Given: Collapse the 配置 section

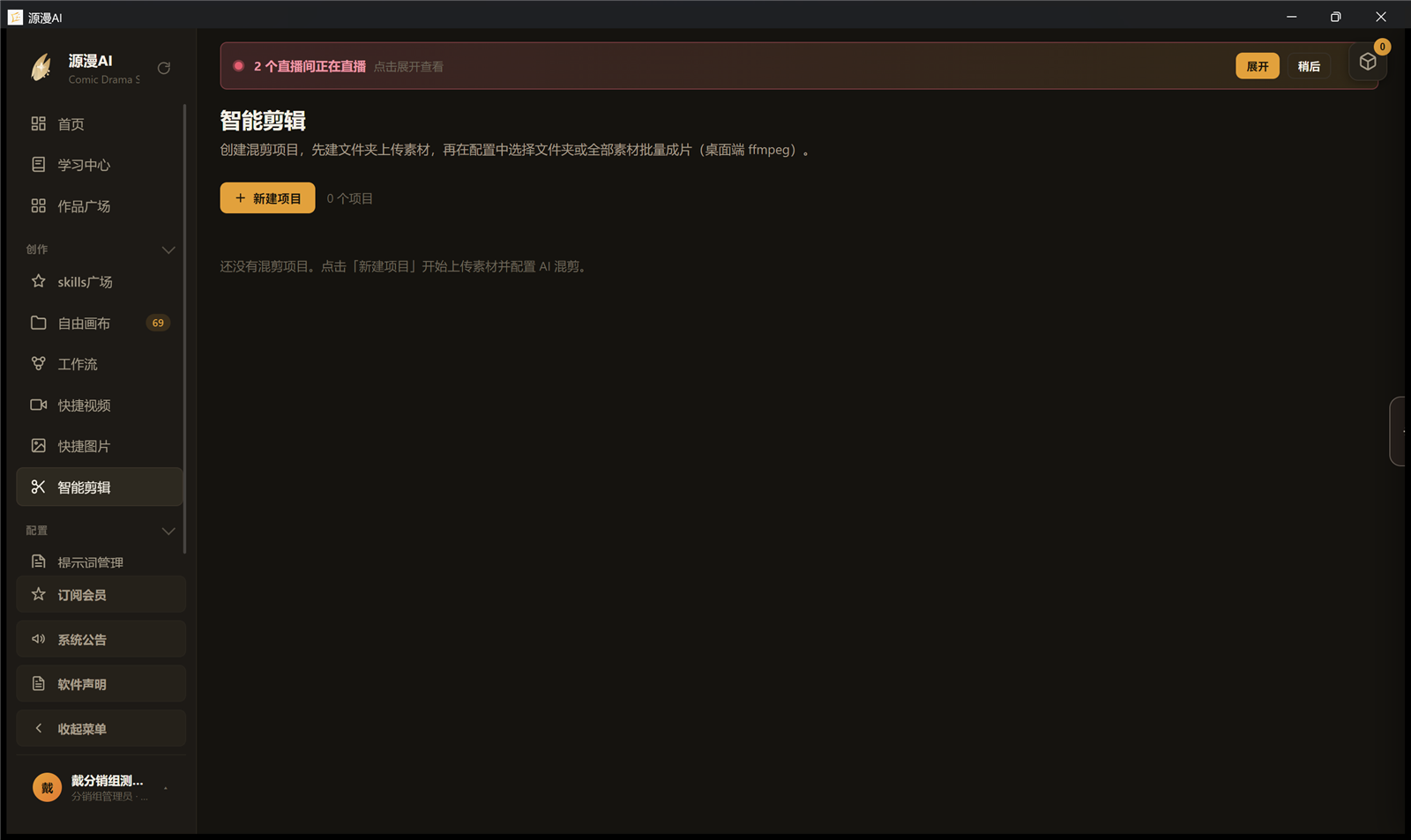Looking at the screenshot, I should point(168,532).
